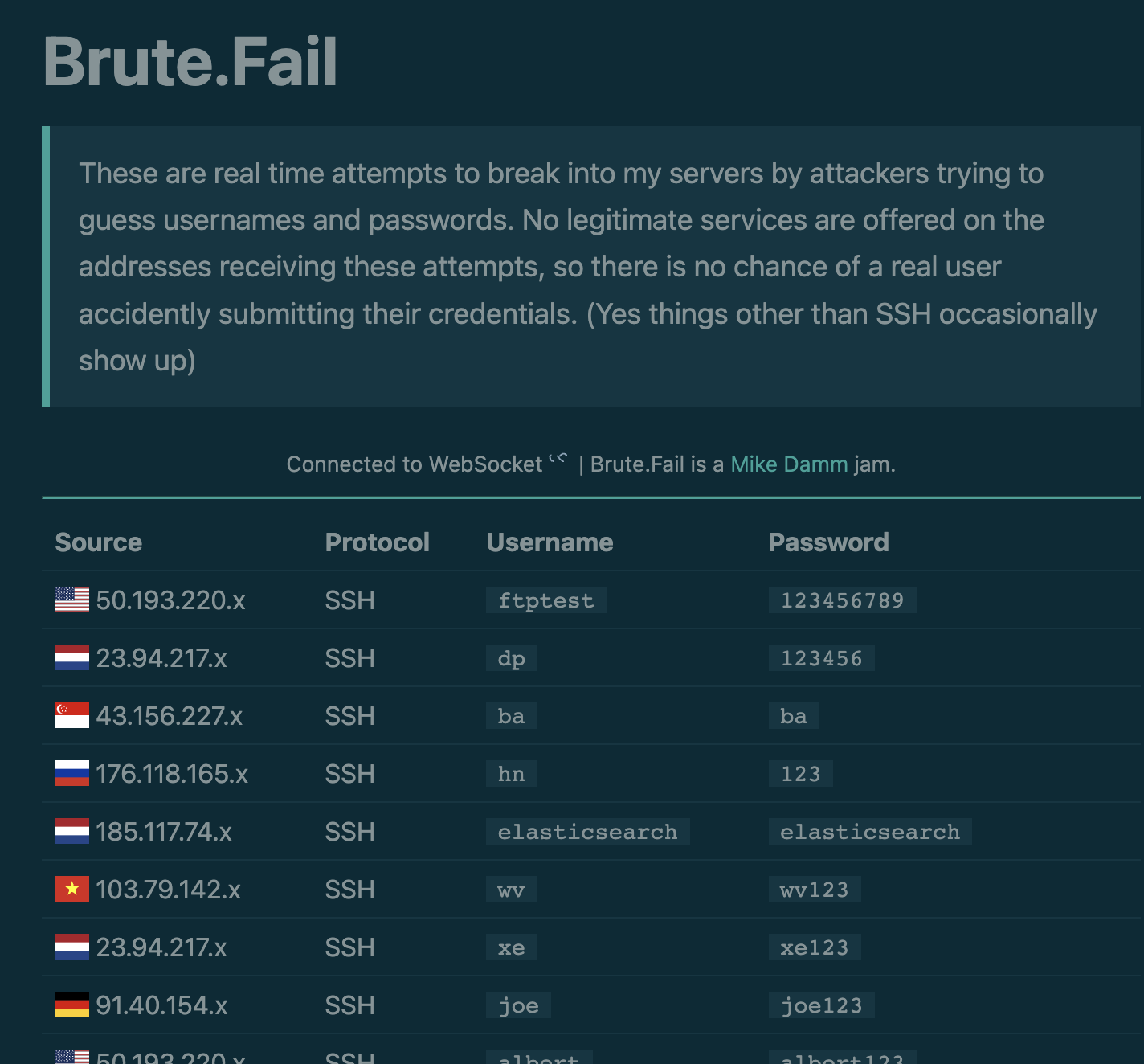Click the Netherlands flag in the dp row

tap(71, 657)
